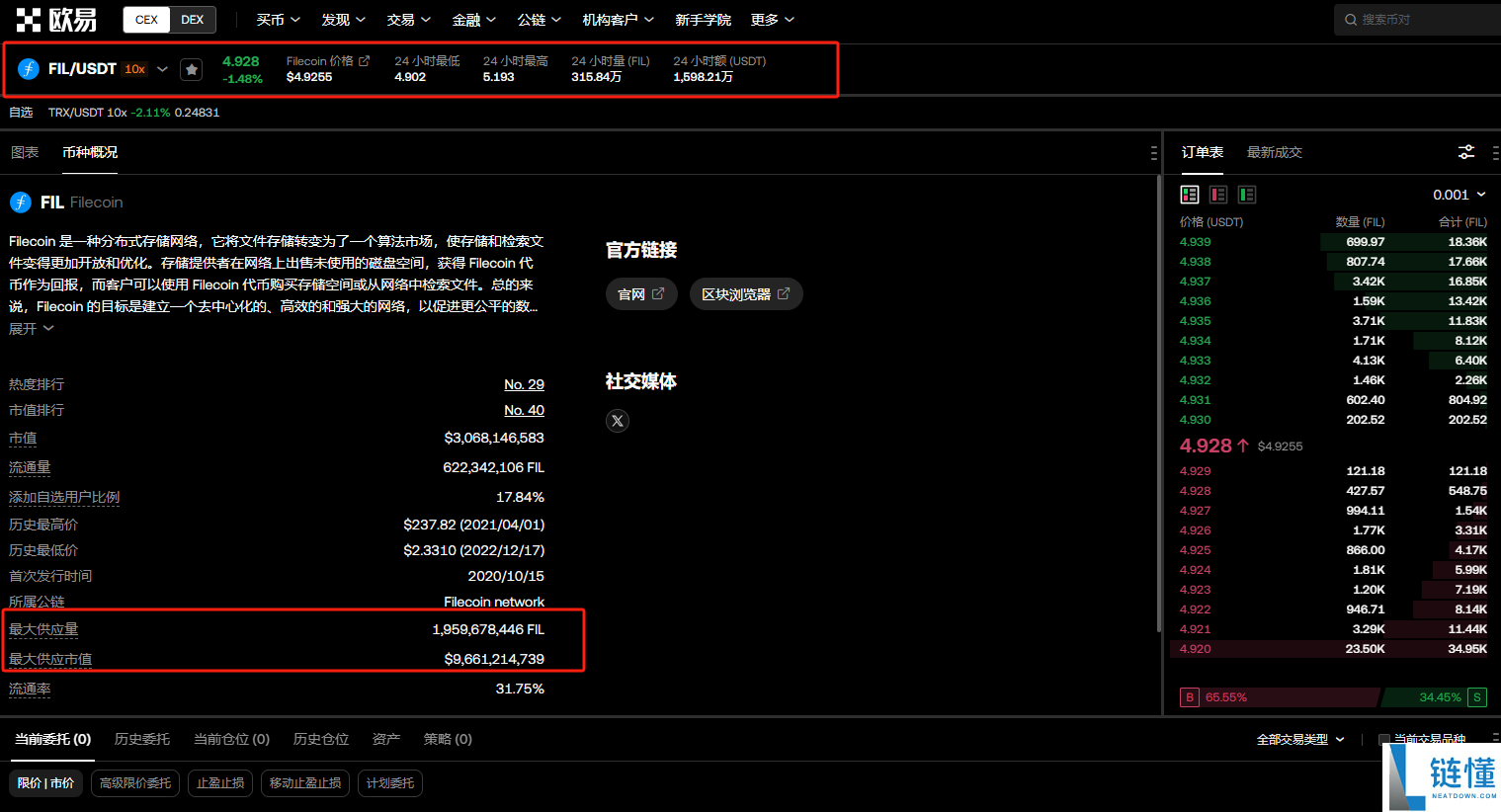
Task: Click the FIL logo in overview header
Action: pos(21,203)
